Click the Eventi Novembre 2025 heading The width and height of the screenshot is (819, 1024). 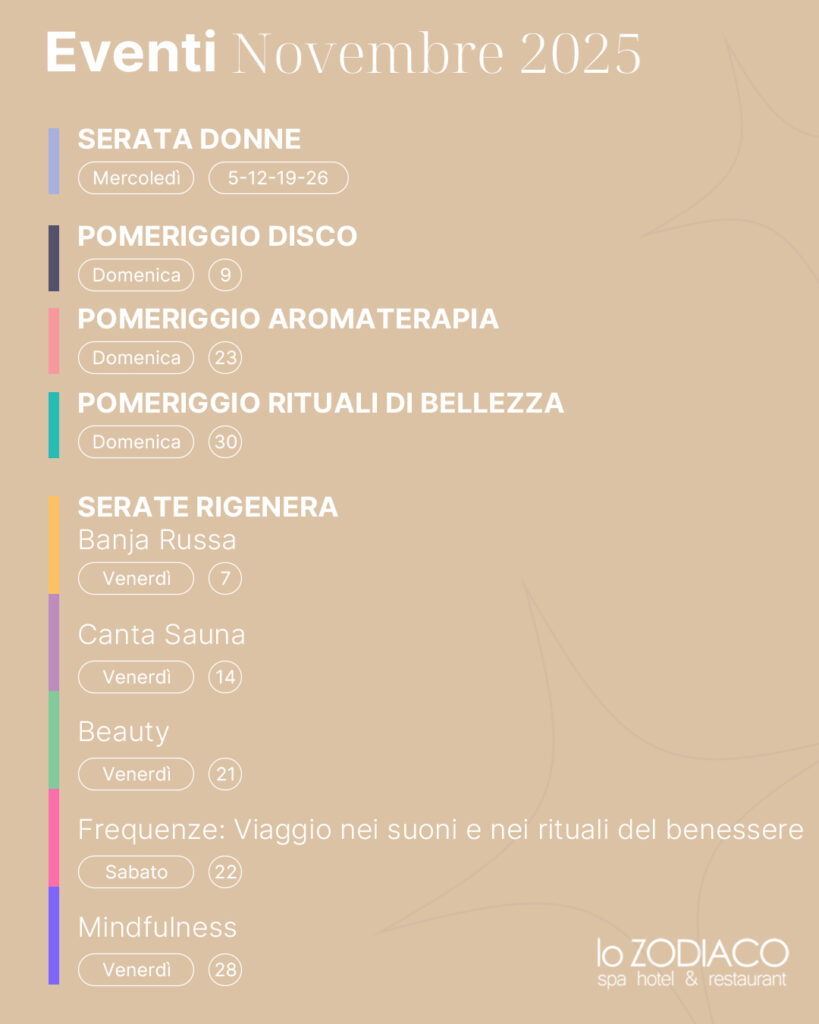click(343, 54)
